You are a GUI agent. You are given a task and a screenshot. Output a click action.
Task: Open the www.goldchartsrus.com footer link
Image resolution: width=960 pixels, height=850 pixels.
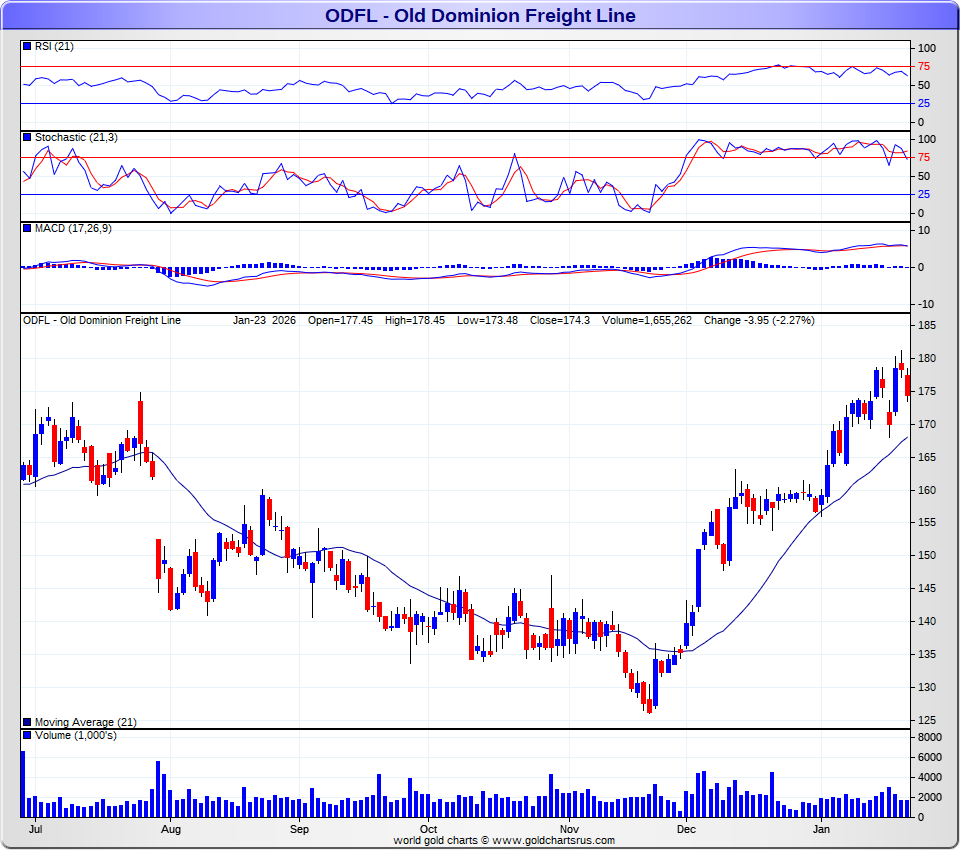pos(552,841)
